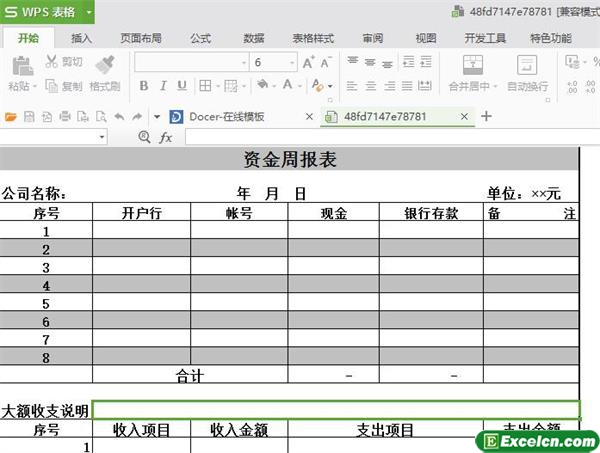Click the distributed alignment icon
This screenshot has width=600, height=453.
425,85
